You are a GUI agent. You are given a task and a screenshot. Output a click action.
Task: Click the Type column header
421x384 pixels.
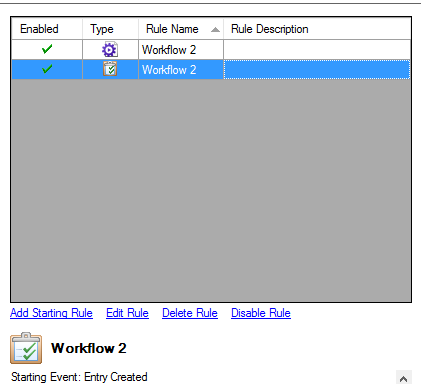(x=110, y=29)
